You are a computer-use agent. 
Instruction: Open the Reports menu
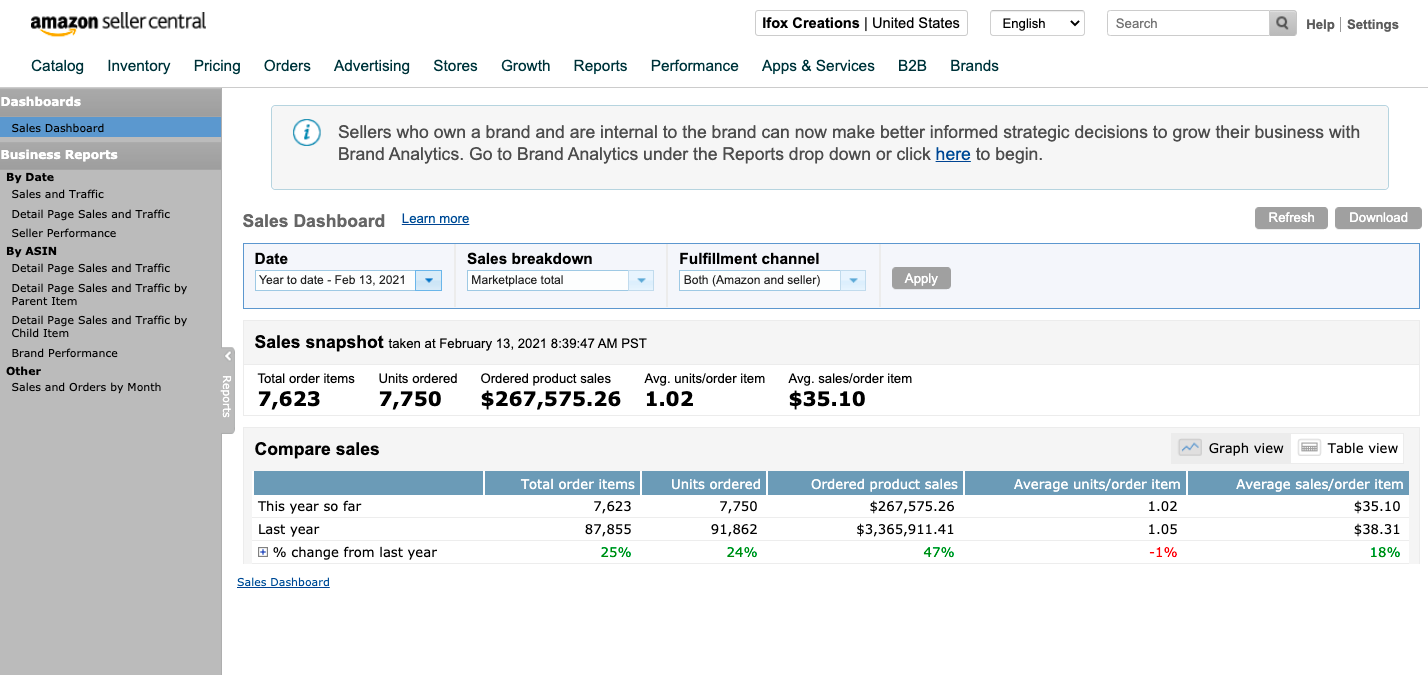click(600, 66)
